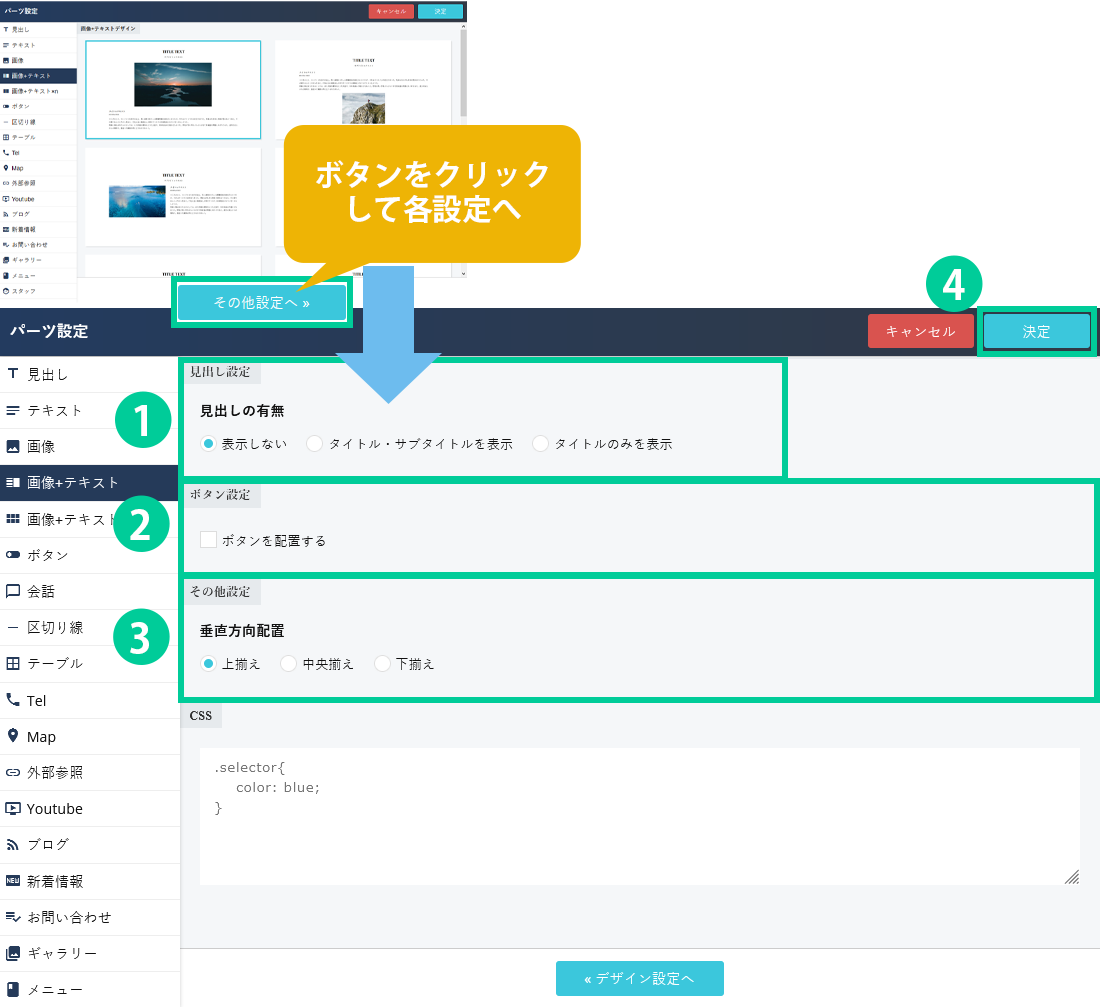Select the blog (ブログ) RSS icon
Viewport: 1100px width, 1007px height.
click(x=13, y=844)
